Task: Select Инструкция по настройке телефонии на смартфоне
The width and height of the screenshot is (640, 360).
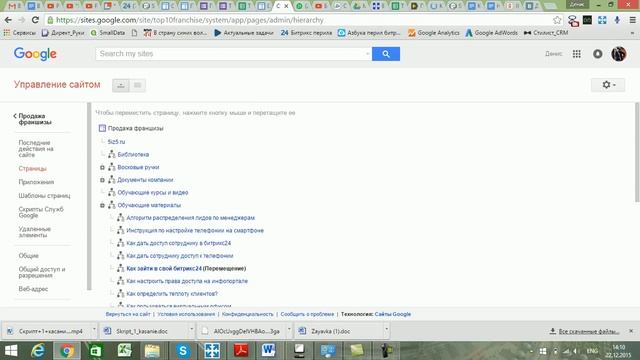Action: [195, 231]
